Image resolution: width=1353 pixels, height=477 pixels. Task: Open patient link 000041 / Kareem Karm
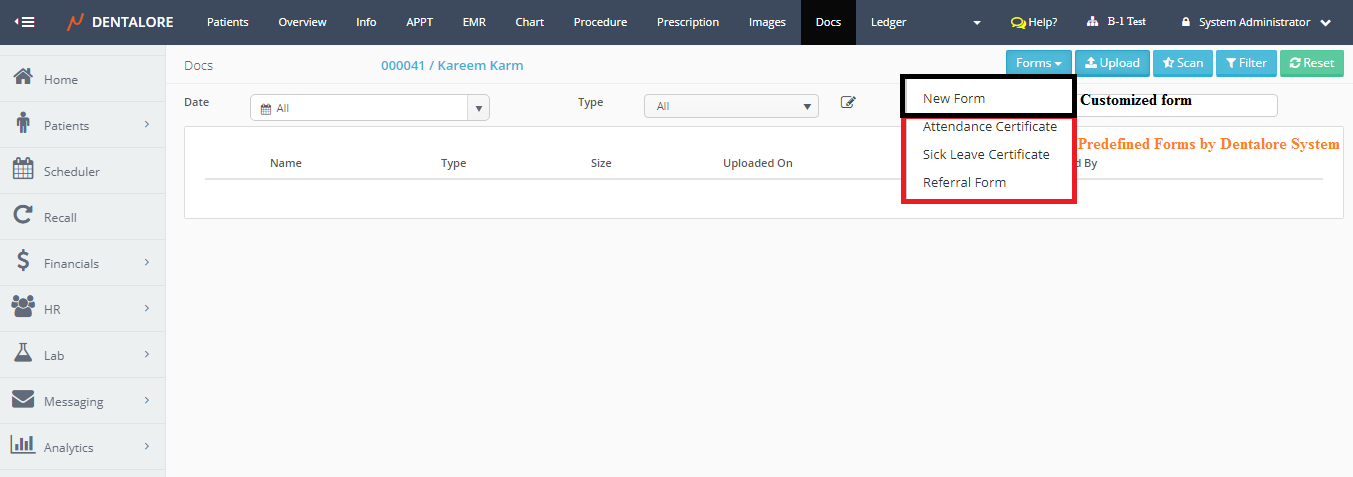(451, 66)
